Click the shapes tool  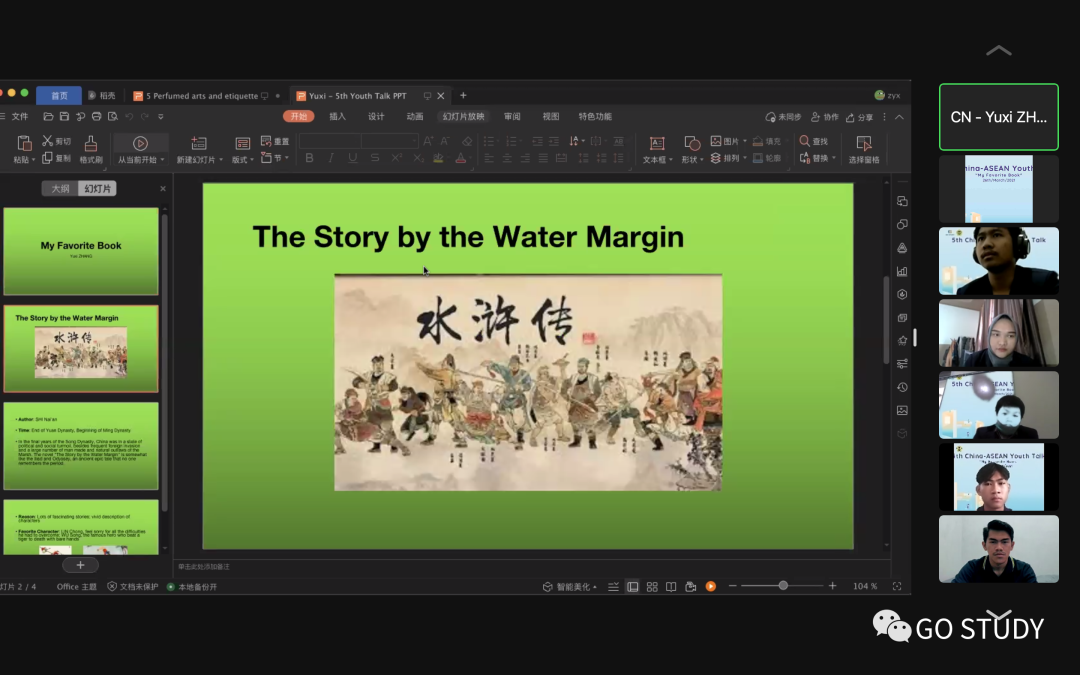(692, 143)
